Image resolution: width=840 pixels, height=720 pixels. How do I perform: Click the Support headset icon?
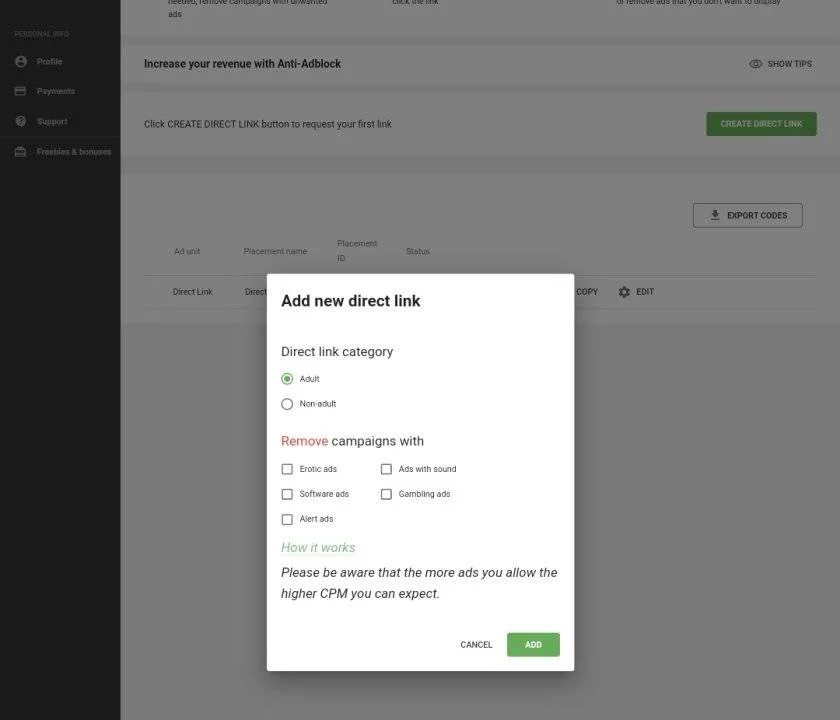(20, 122)
